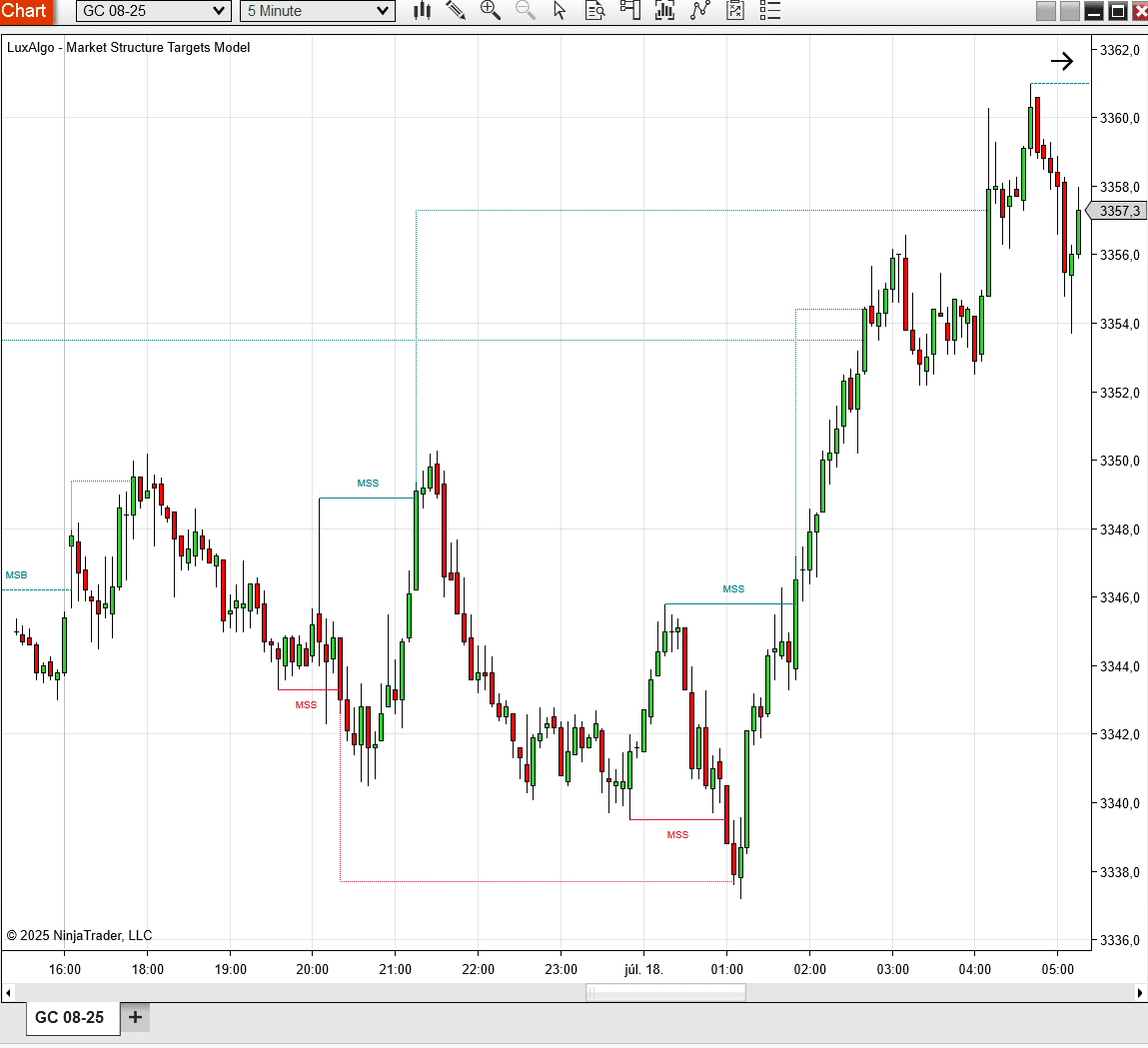The width and height of the screenshot is (1148, 1048).
Task: Toggle the Chart Trader panel
Action: (x=629, y=11)
